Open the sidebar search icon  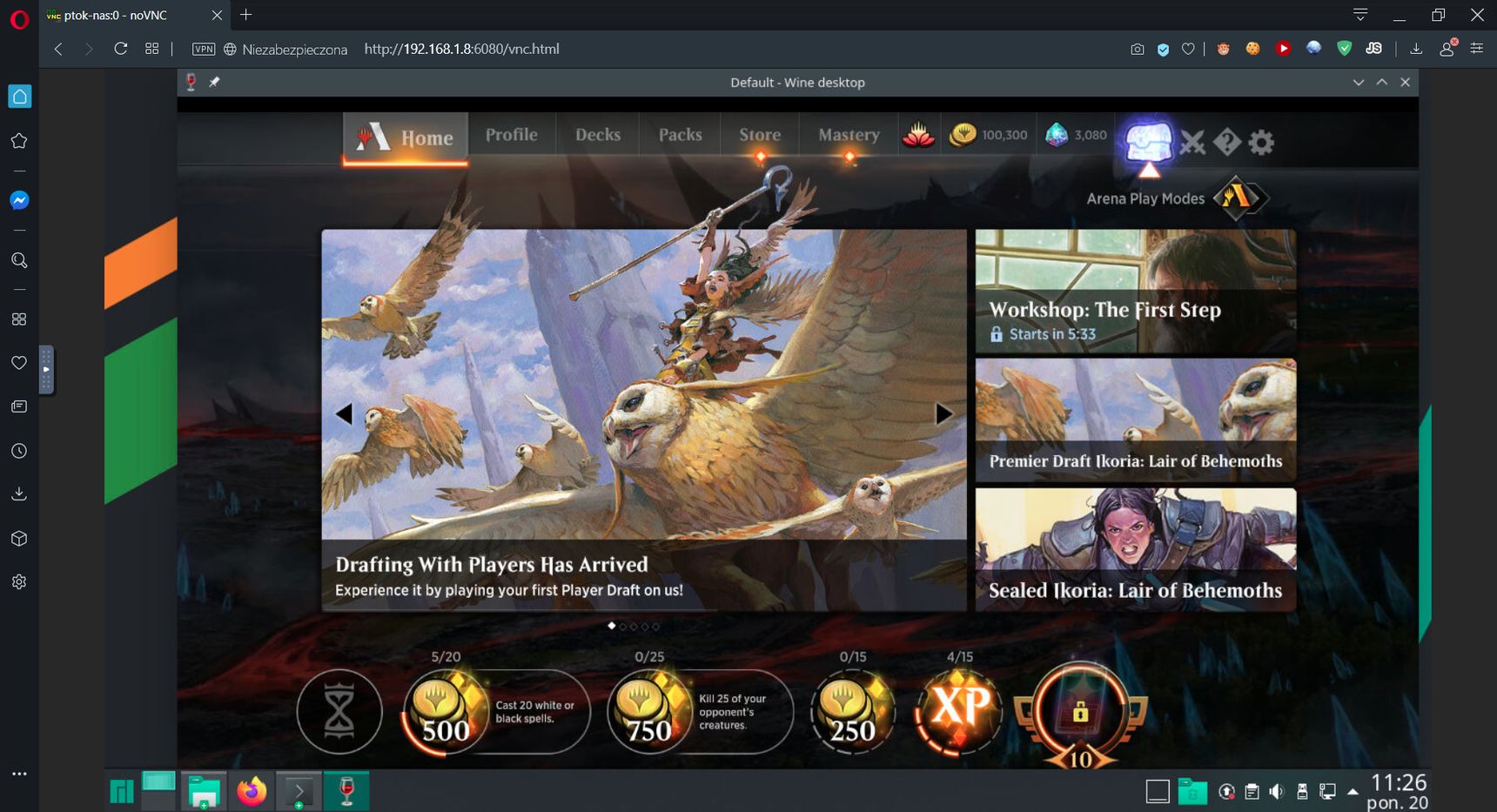tap(19, 260)
